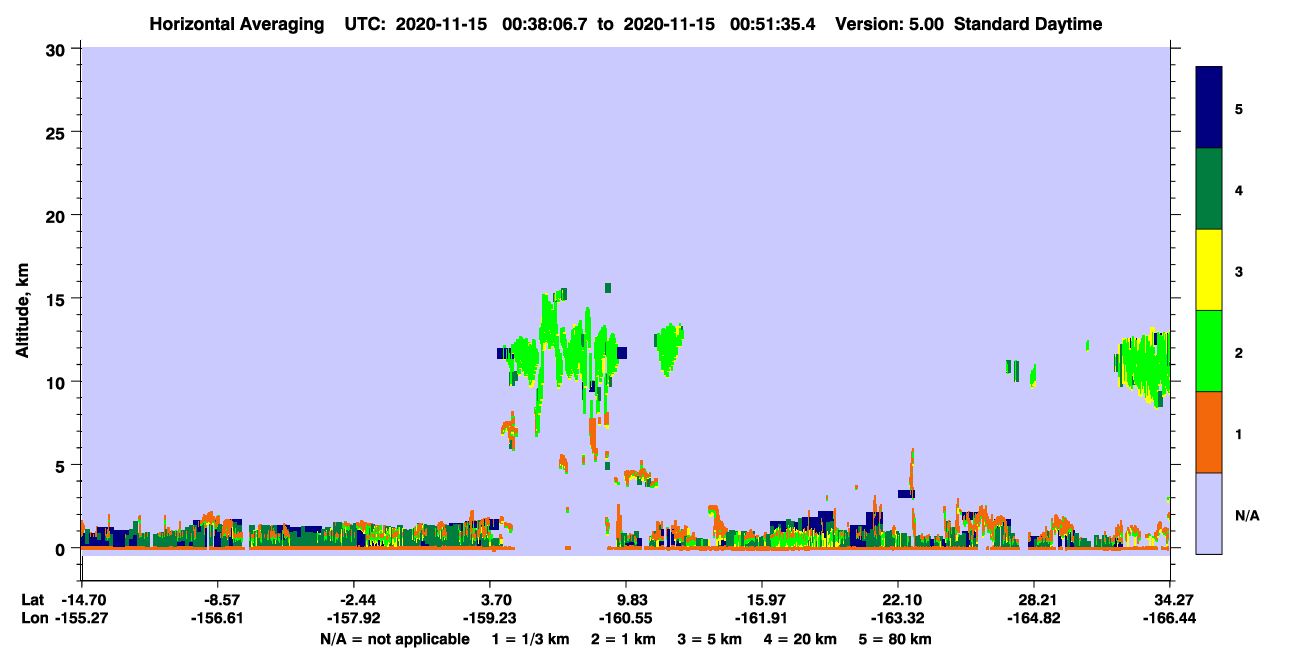The image size is (1300, 667).
Task: Click the 'Lon' row label
Action: pyautogui.click(x=33, y=618)
